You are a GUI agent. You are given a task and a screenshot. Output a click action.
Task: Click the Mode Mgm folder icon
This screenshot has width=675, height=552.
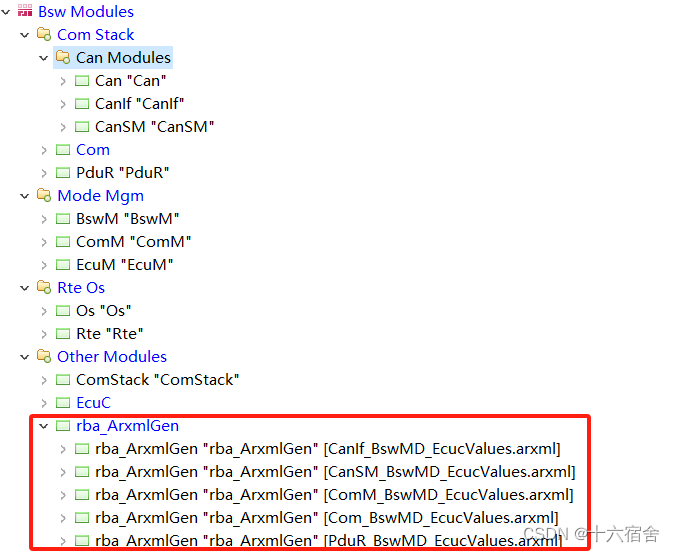point(44,195)
